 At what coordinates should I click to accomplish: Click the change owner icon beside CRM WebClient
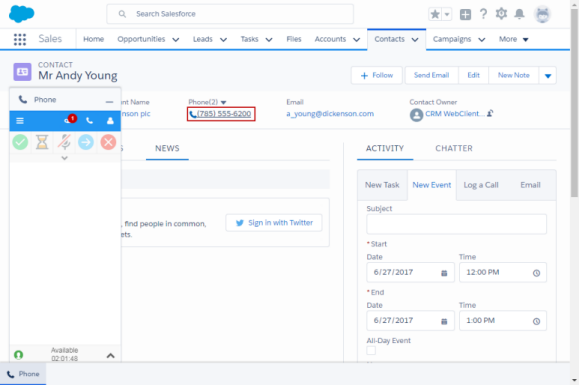coord(490,113)
